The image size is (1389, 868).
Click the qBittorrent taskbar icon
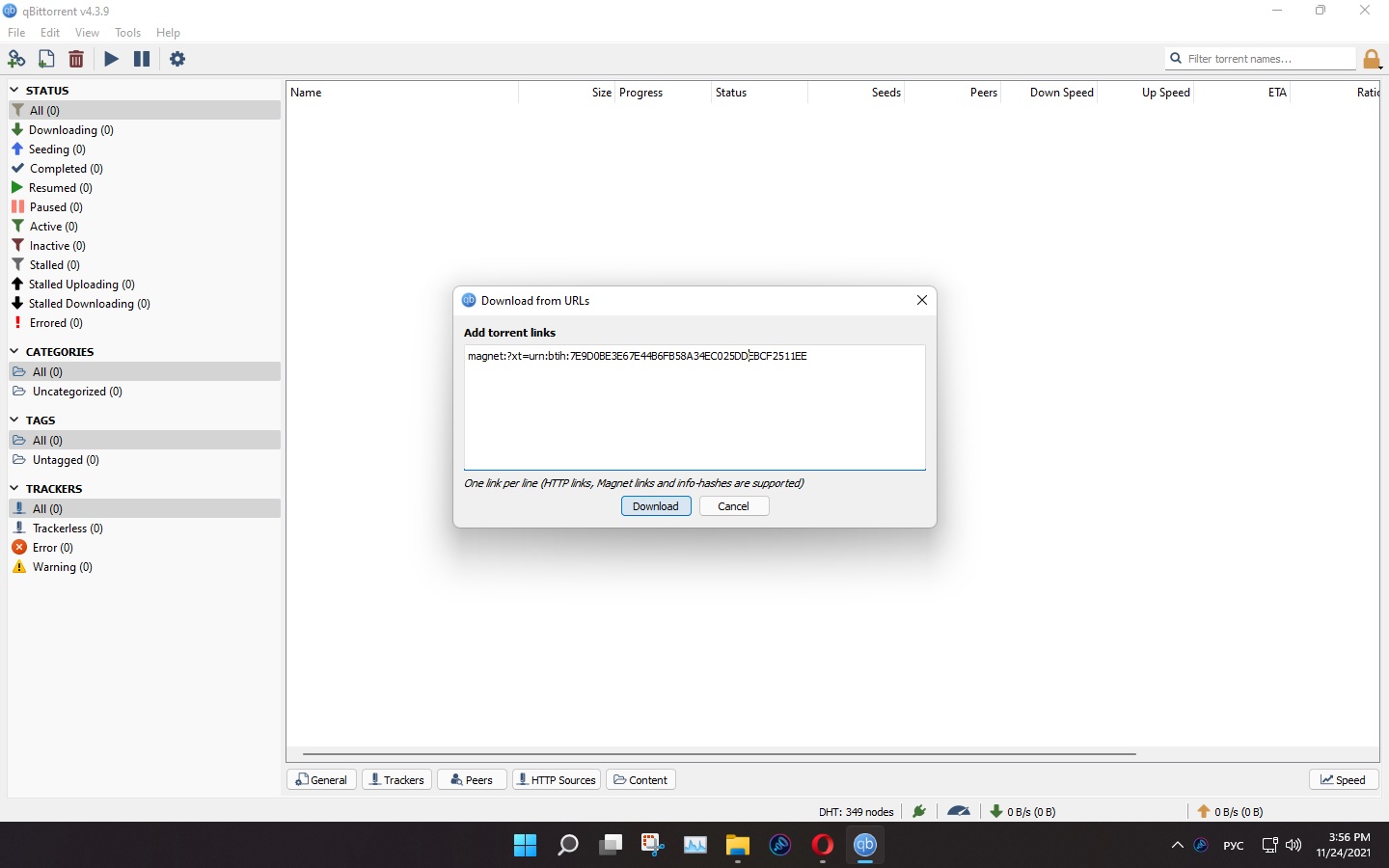coord(865,845)
